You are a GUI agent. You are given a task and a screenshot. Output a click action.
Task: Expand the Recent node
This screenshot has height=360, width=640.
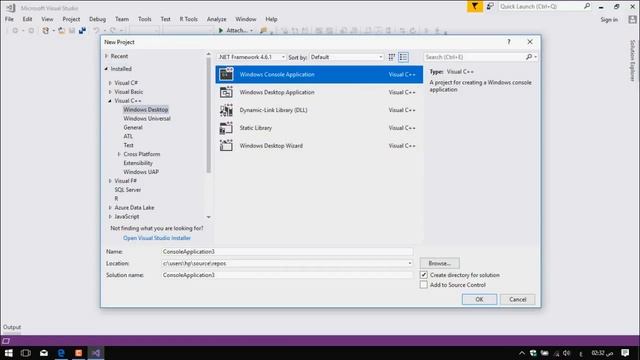point(107,56)
